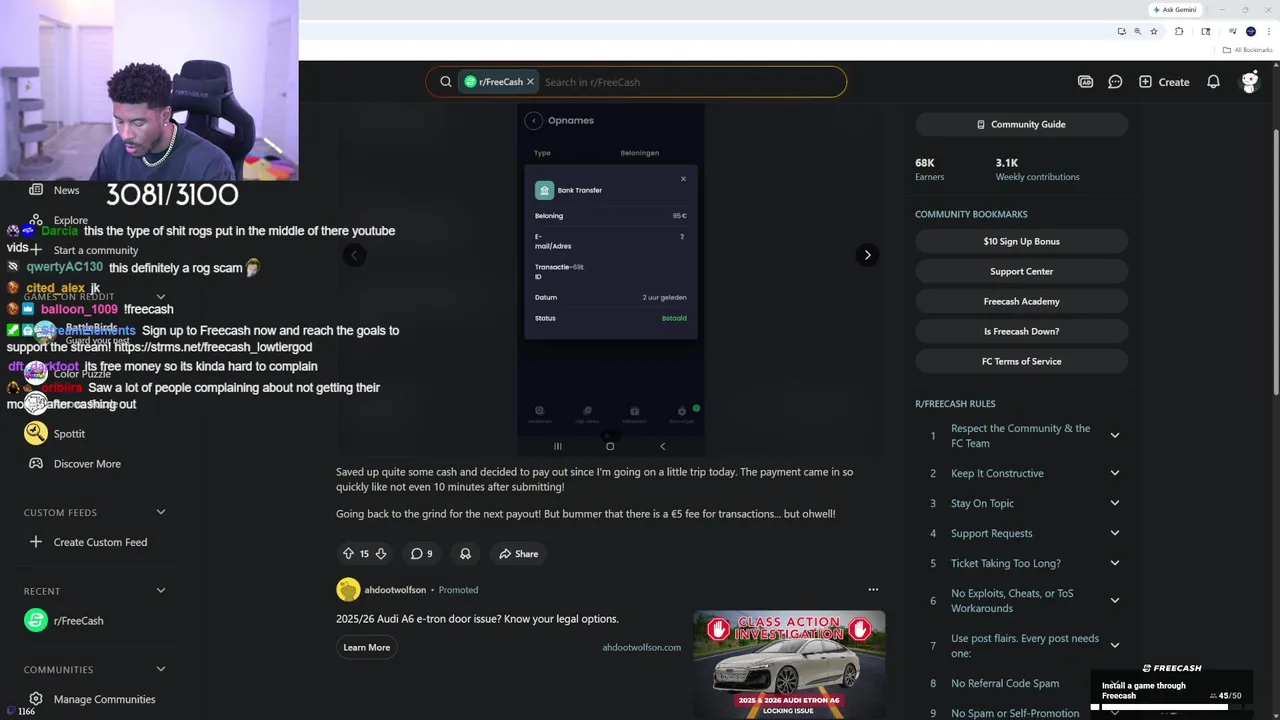Open the browser media control icon
The width and height of the screenshot is (1280, 720).
(1232, 32)
